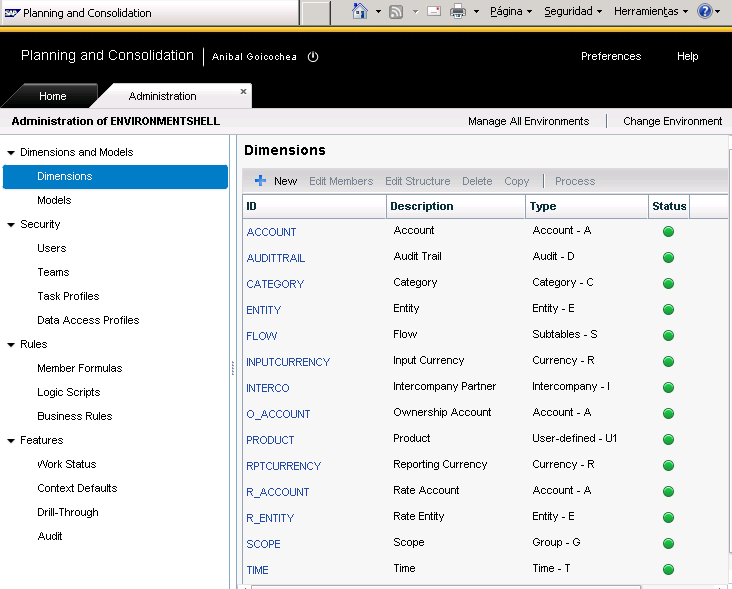
Task: Click the Read Mail envelope icon
Action: [434, 12]
